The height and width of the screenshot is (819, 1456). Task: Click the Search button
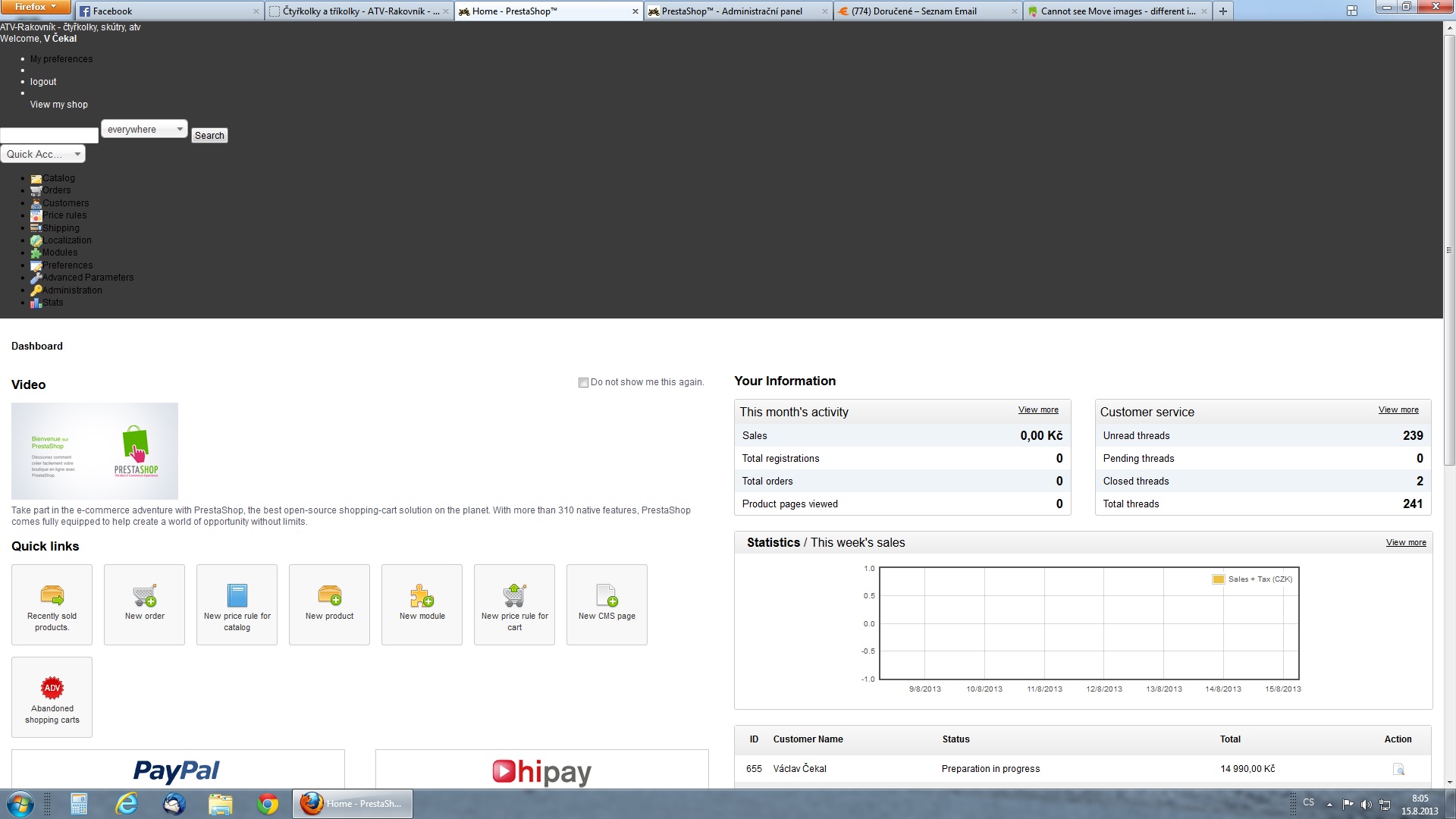[209, 136]
